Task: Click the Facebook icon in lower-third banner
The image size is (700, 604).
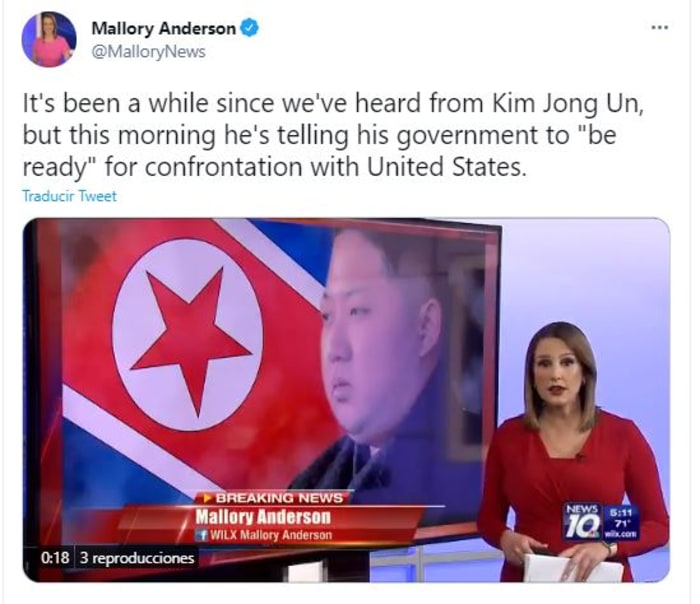Action: pyautogui.click(x=201, y=535)
